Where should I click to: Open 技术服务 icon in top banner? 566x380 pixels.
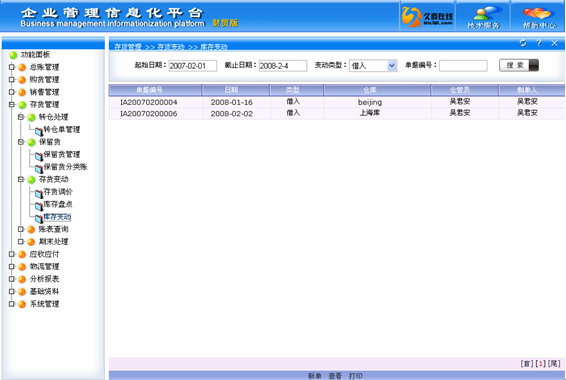[484, 17]
